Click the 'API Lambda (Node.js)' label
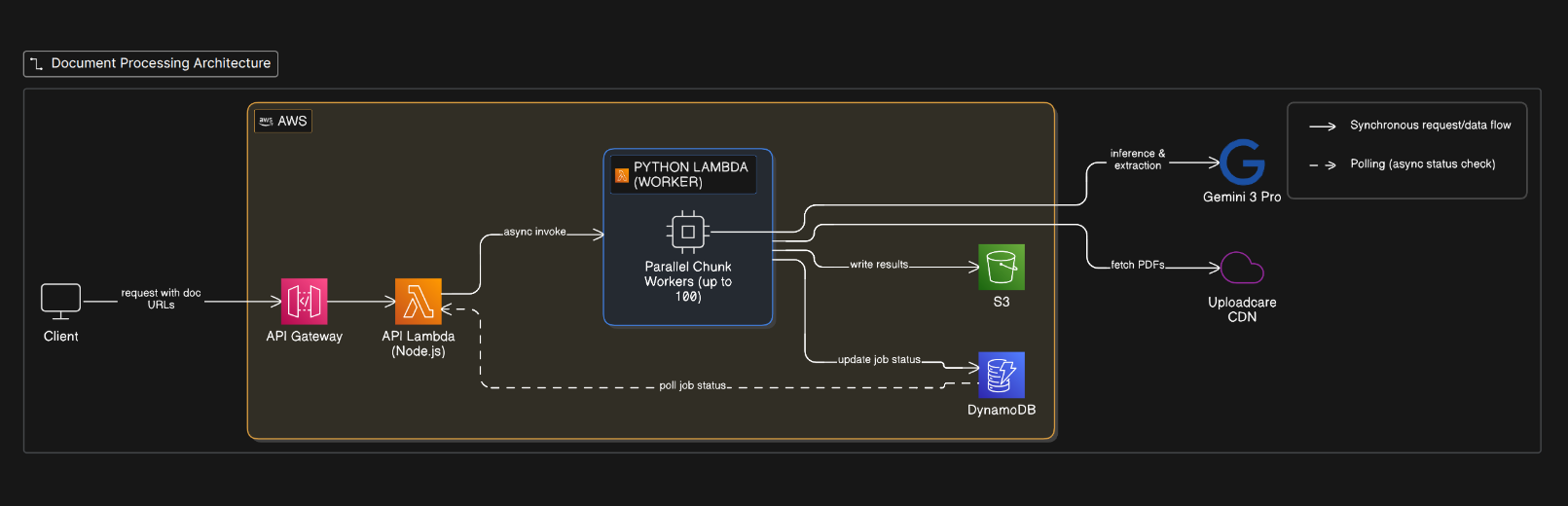Image resolution: width=1568 pixels, height=506 pixels. 419,343
